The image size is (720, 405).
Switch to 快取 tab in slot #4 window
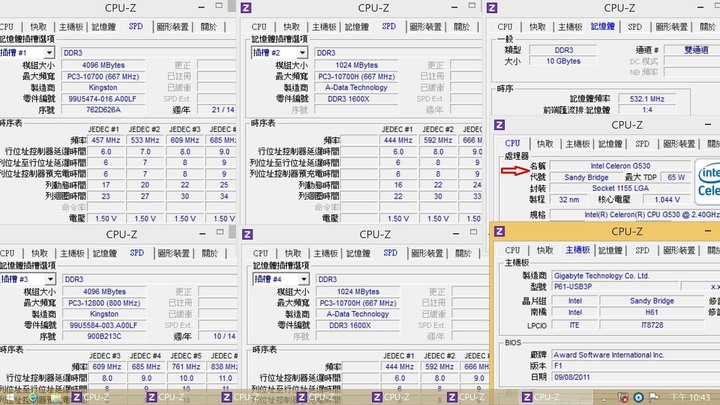[293, 253]
